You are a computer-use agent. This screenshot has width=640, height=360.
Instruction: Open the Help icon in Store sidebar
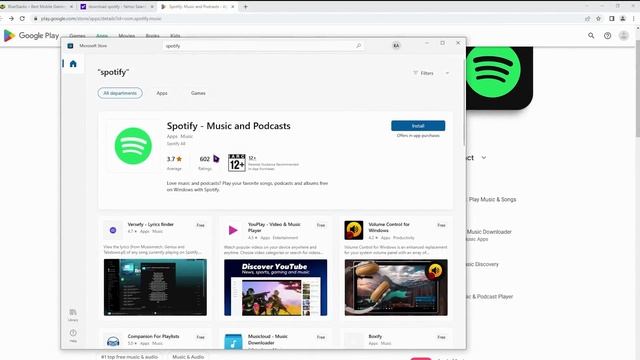73,335
